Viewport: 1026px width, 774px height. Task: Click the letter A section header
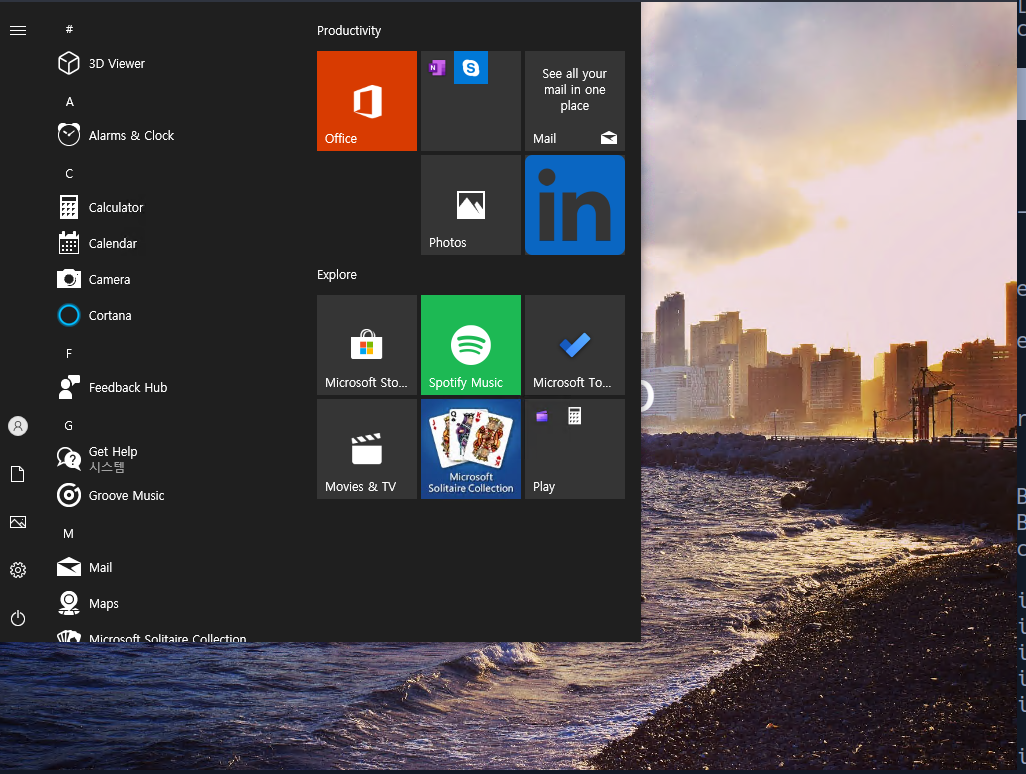[x=69, y=101]
